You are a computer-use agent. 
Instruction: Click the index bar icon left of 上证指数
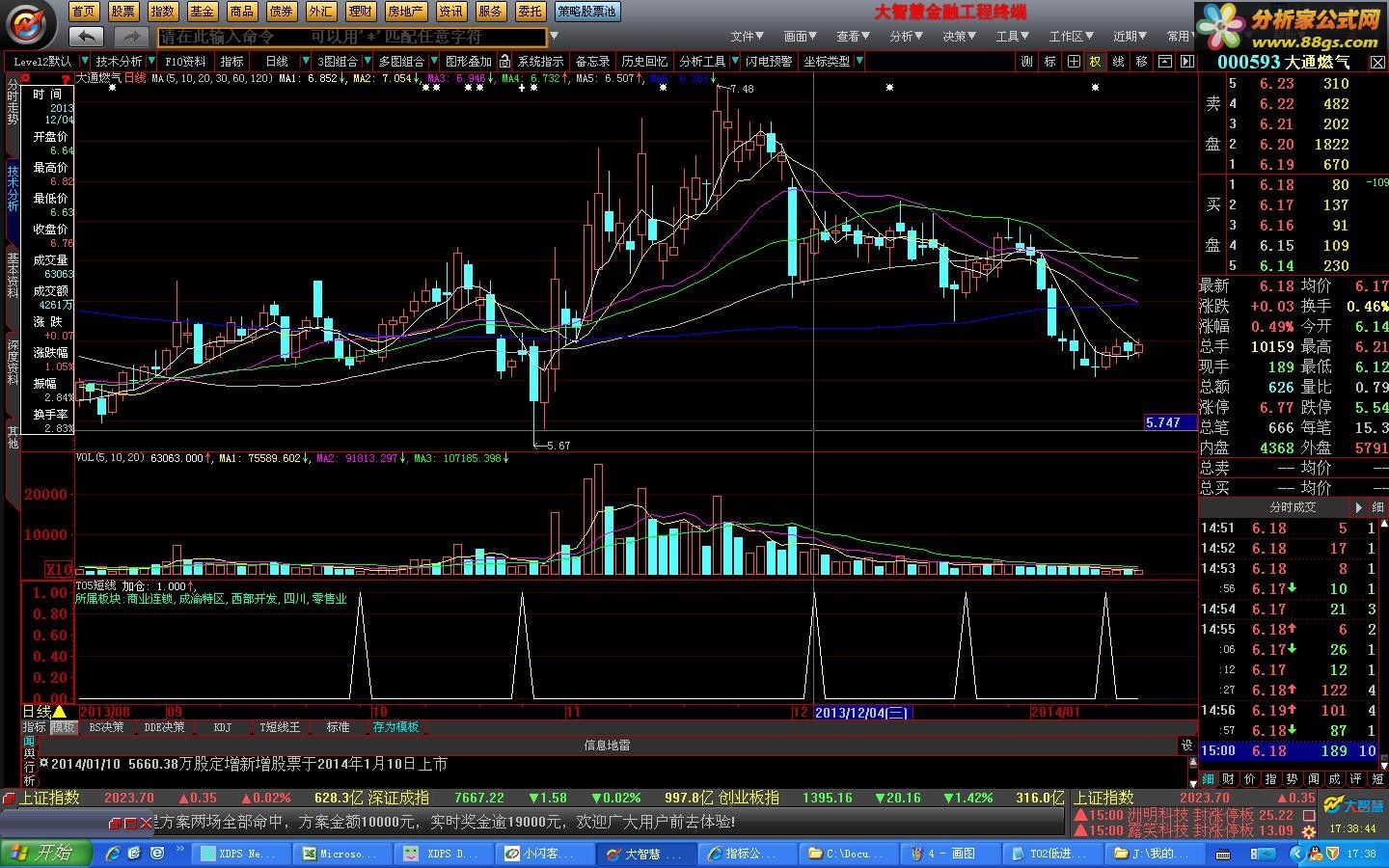coord(10,798)
